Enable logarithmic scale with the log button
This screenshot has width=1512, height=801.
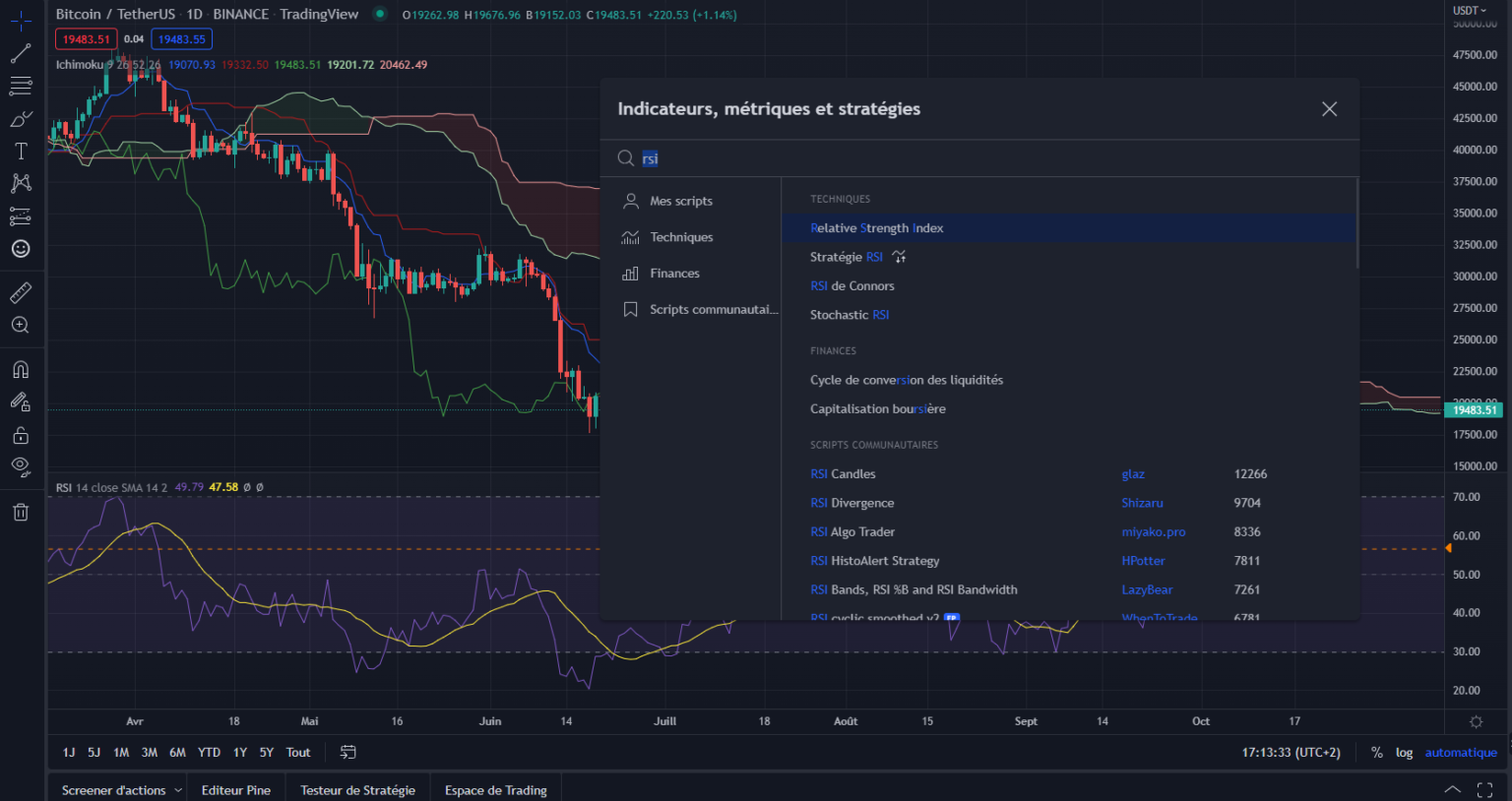1404,752
